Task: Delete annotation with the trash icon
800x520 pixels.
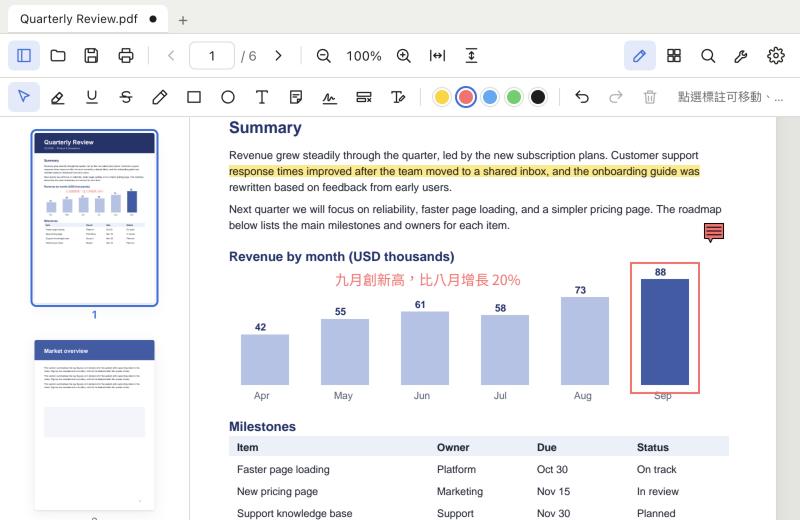Action: tap(649, 97)
